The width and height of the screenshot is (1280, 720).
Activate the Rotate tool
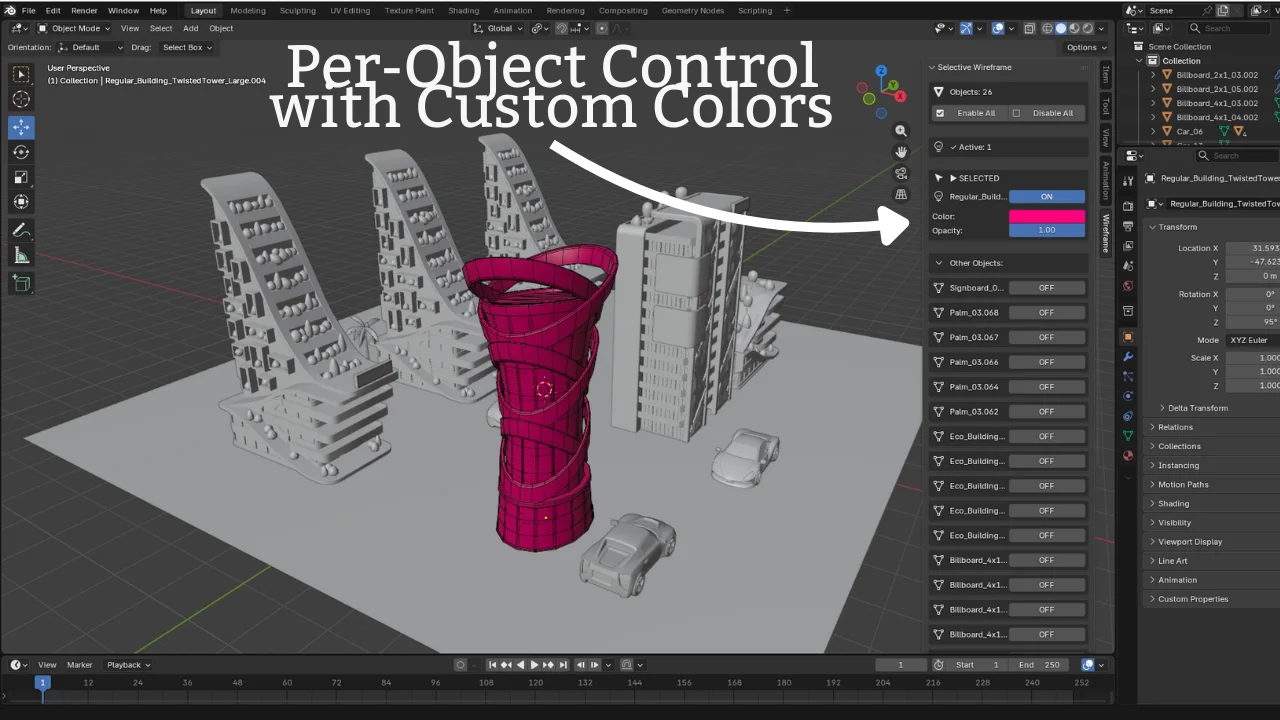[x=21, y=152]
